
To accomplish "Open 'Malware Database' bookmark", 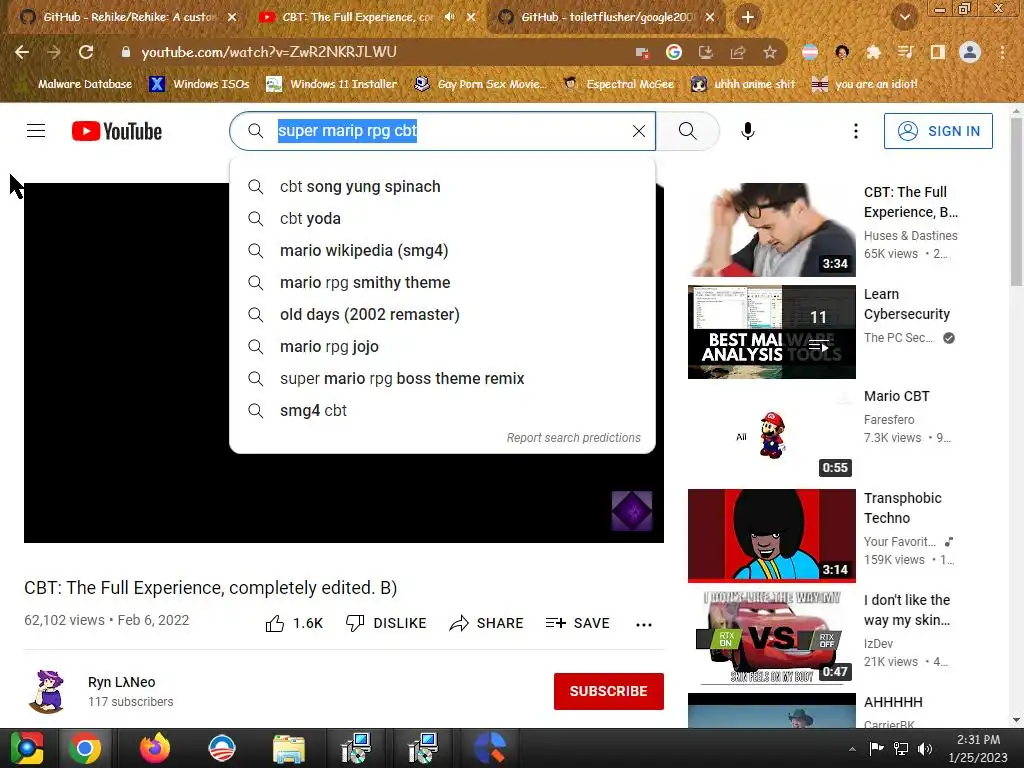I will click(74, 84).
